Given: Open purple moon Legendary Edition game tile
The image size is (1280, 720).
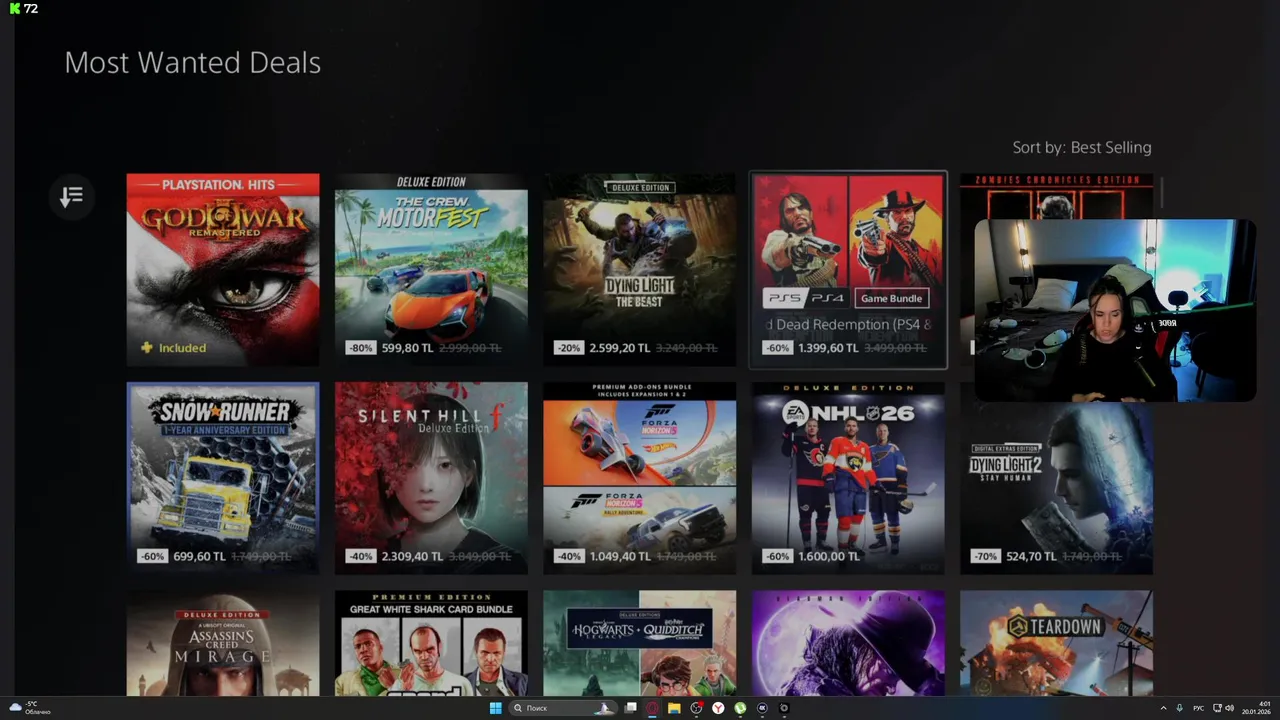Looking at the screenshot, I should [848, 643].
